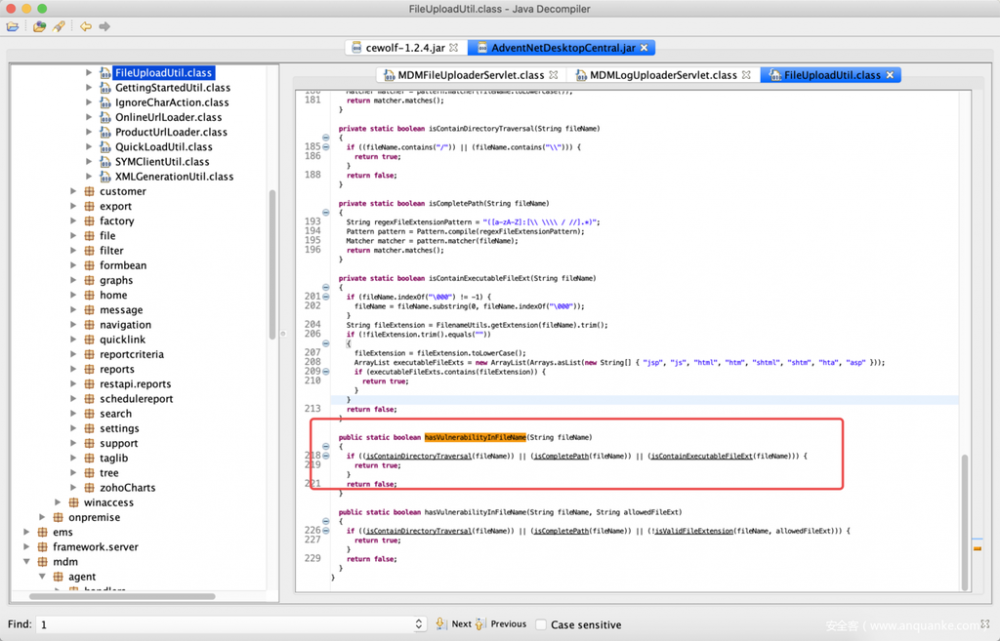Click the Forward navigation arrow icon
Image resolution: width=1000 pixels, height=641 pixels.
(102, 27)
